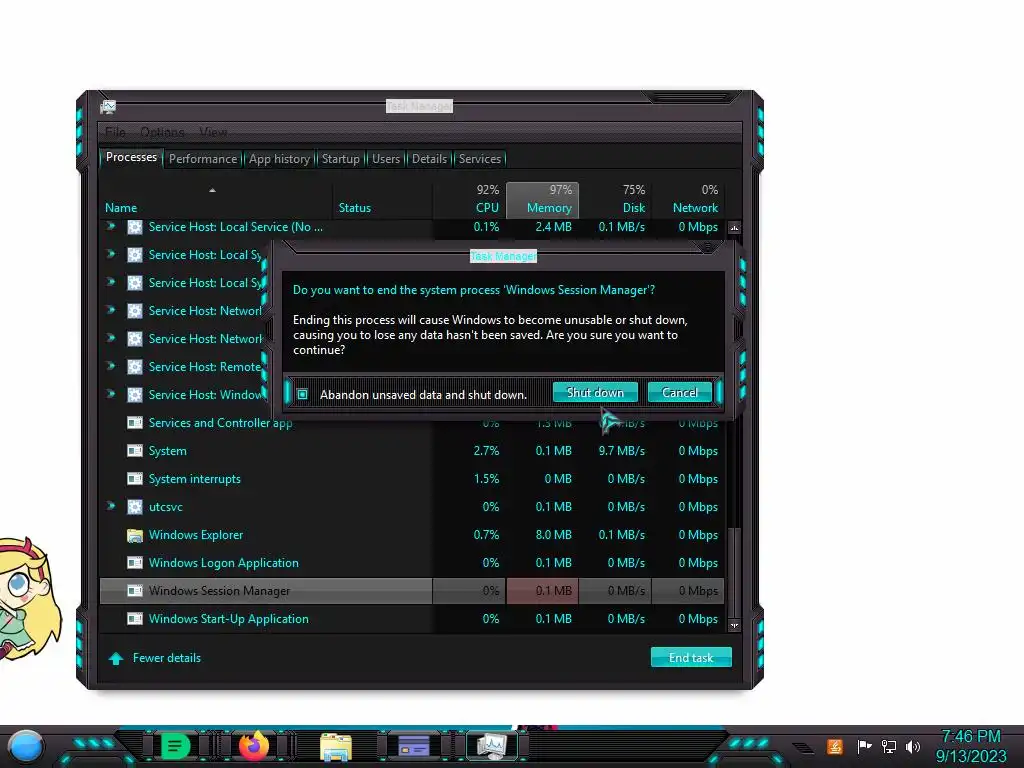Click the Windows Explorer folder icon
The height and width of the screenshot is (768, 1024).
point(135,536)
